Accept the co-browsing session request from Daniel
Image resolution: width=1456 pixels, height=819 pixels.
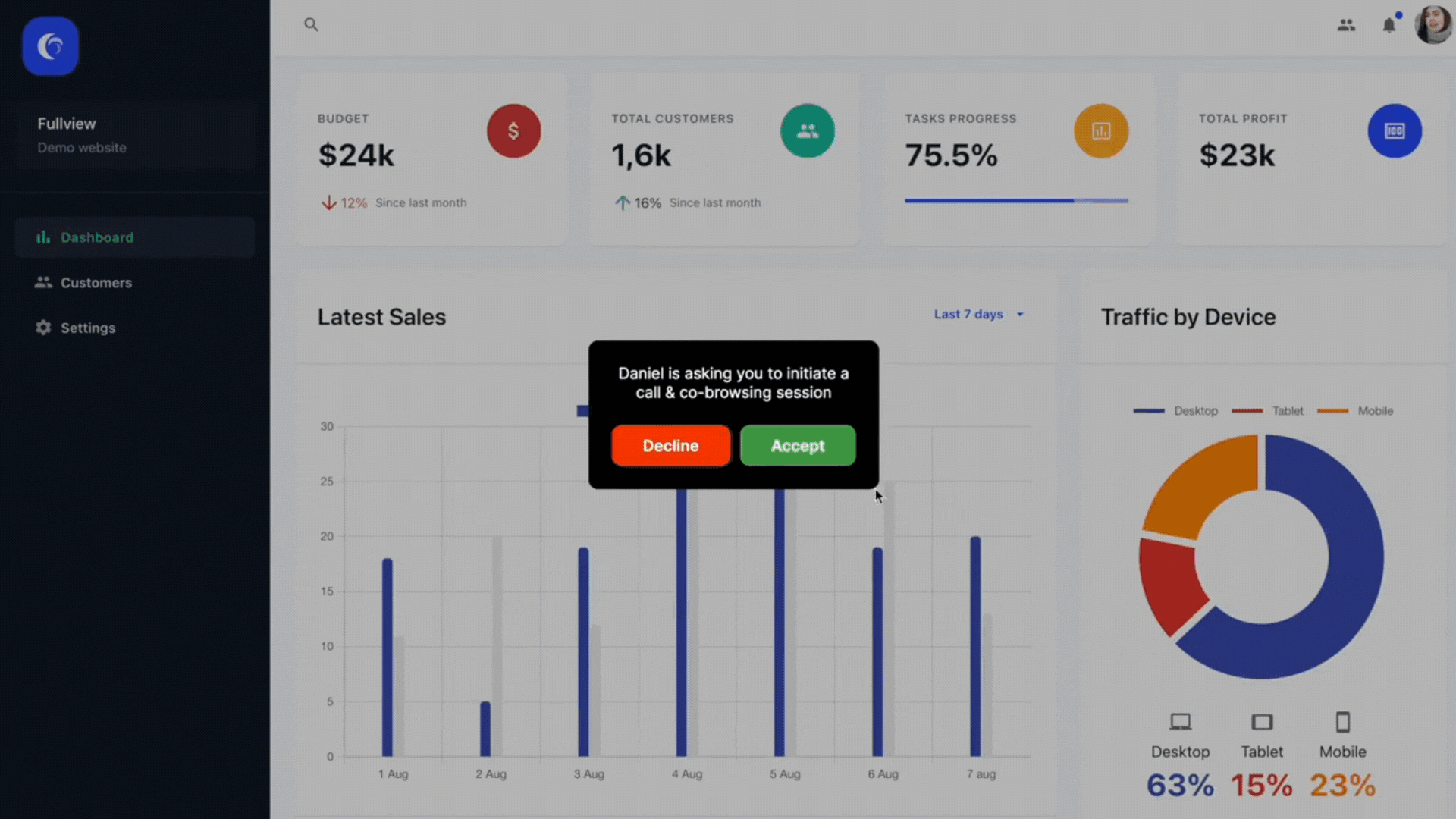click(x=798, y=446)
